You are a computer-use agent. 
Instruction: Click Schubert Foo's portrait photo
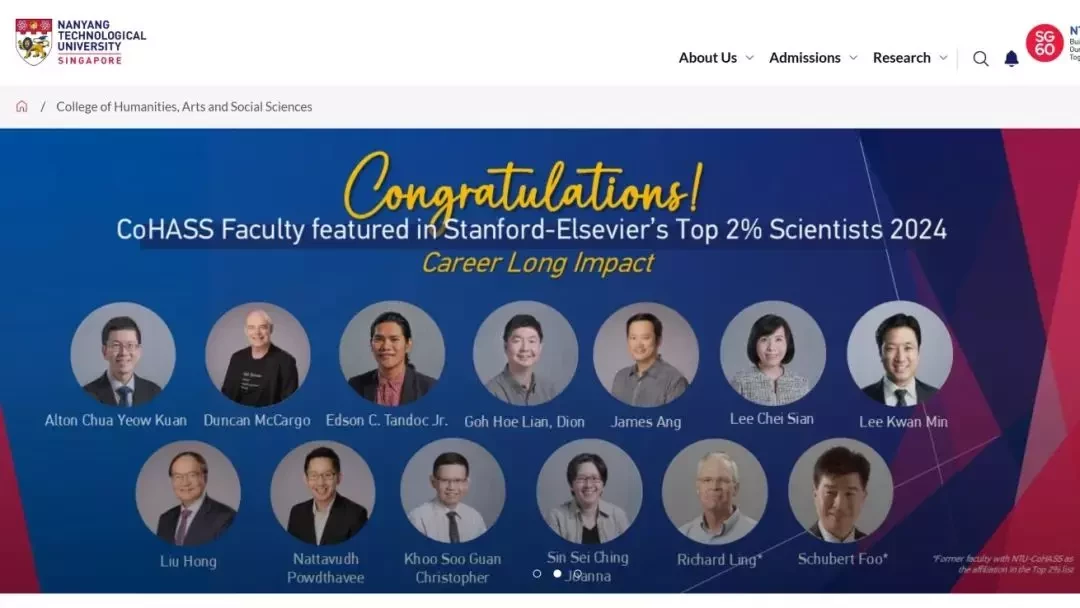[841, 491]
